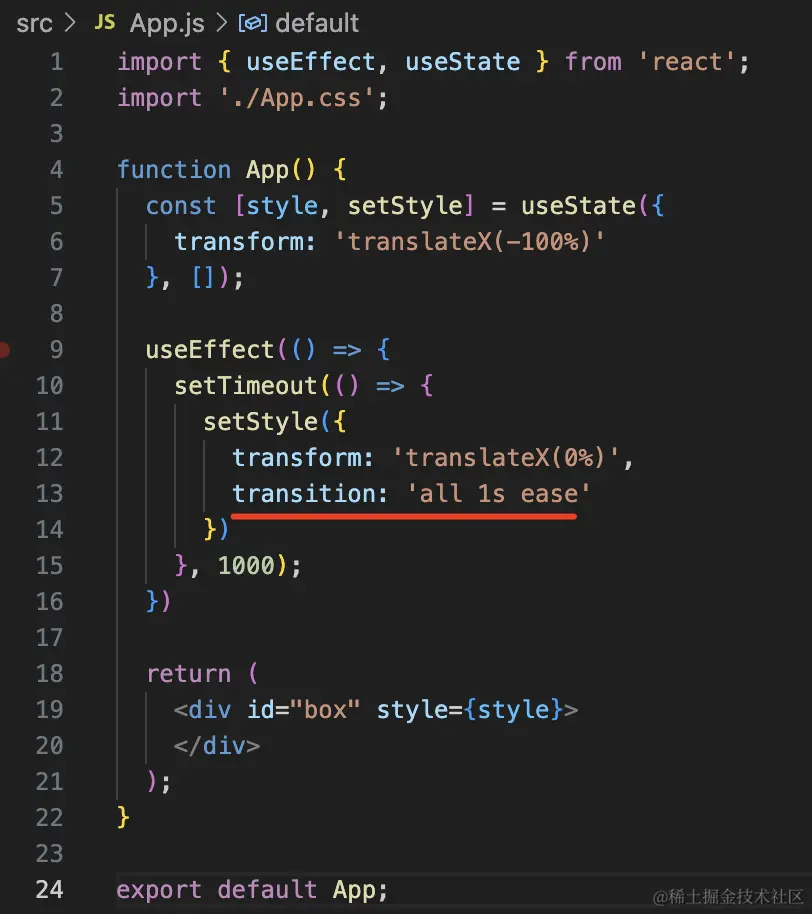
Task: Click the id="box" attribute
Action: pyautogui.click(x=303, y=710)
